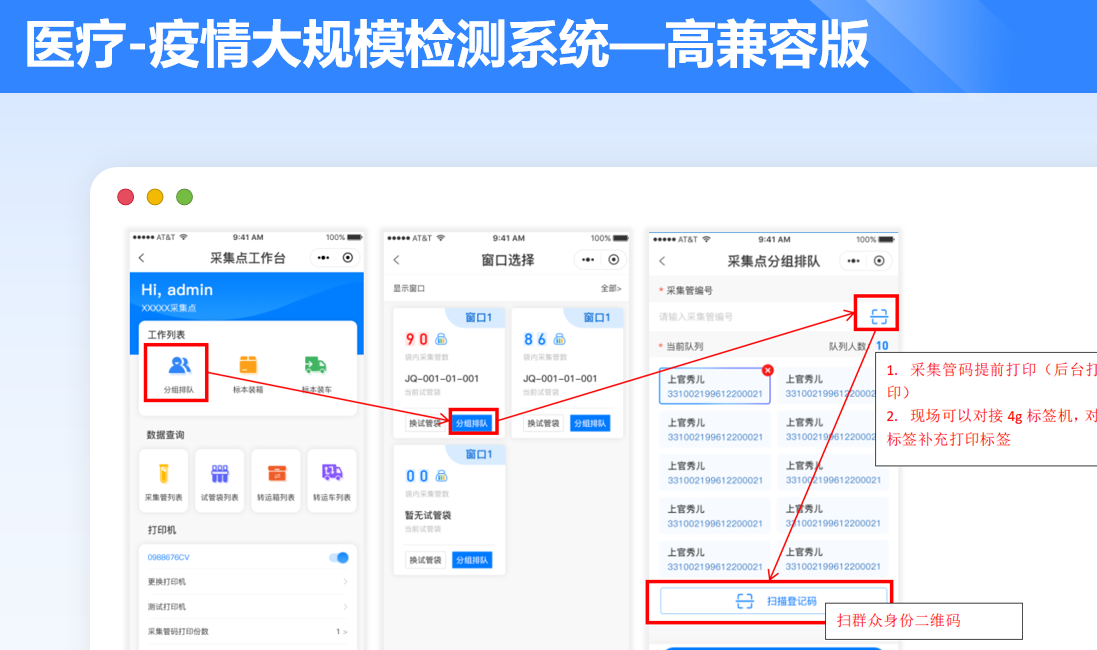Go back from the 采集点工作台 screen
The image size is (1097, 650).
click(x=142, y=258)
